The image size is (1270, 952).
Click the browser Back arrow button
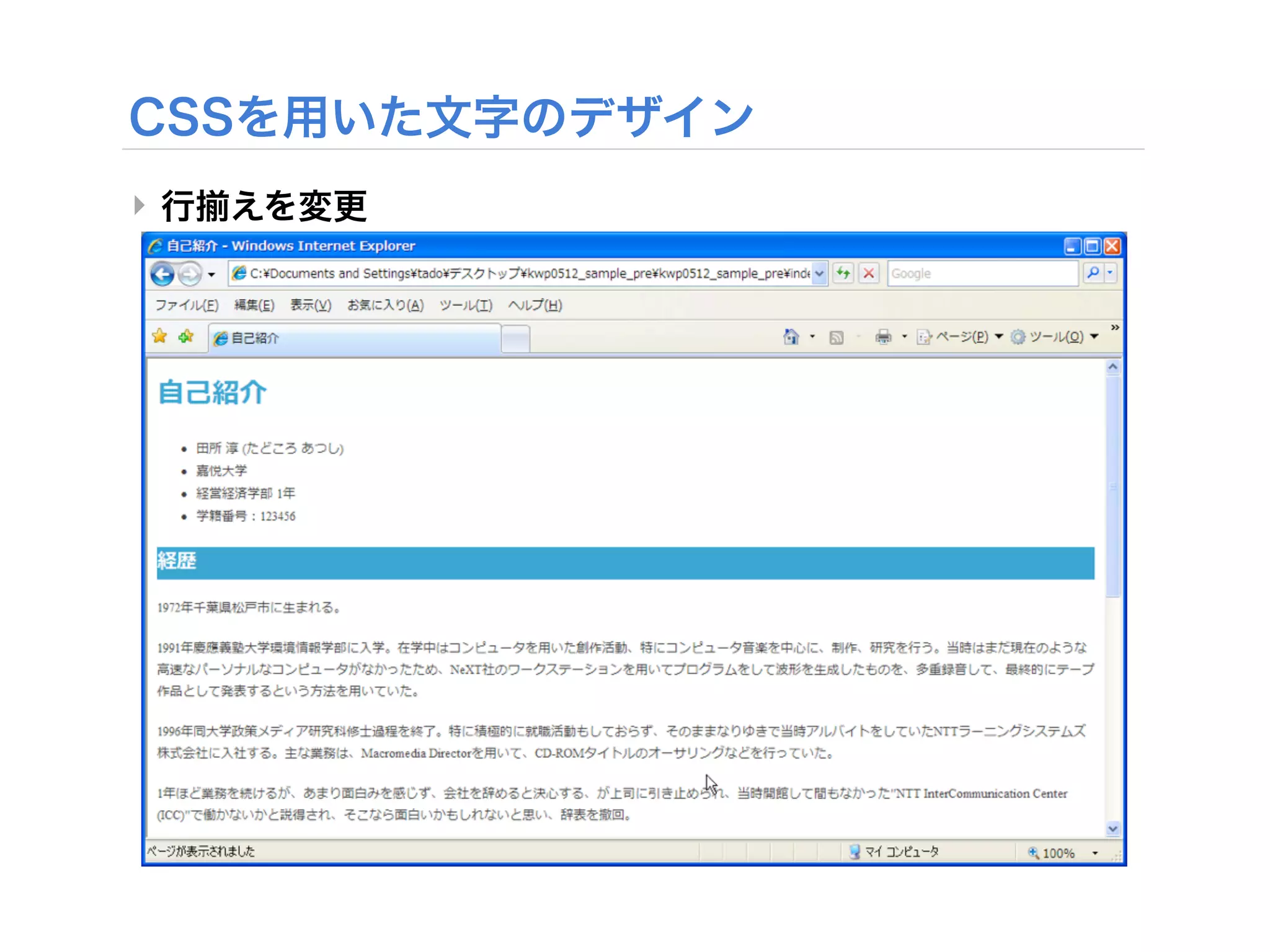point(162,274)
